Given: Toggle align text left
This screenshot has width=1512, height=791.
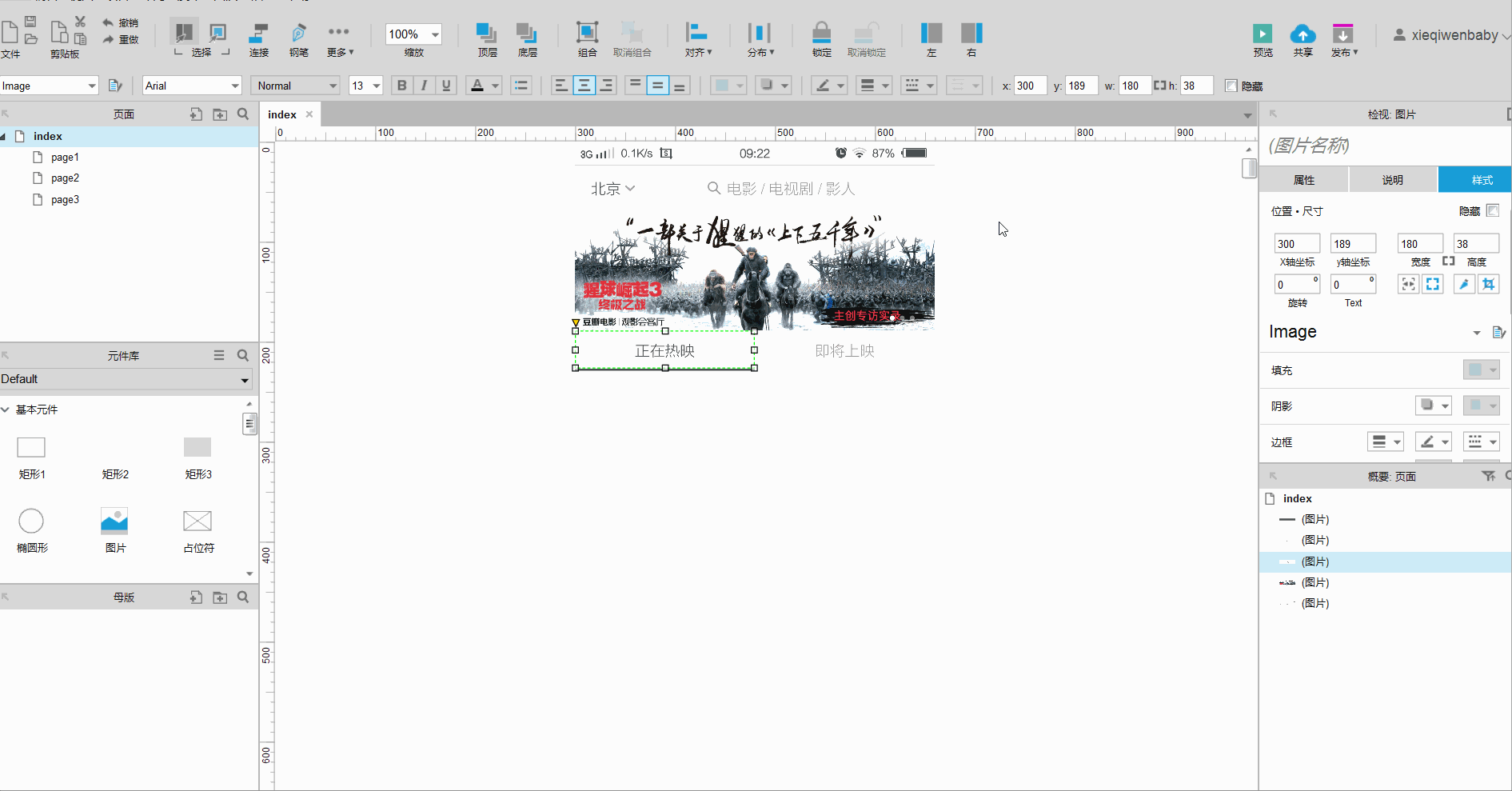Looking at the screenshot, I should [x=561, y=86].
